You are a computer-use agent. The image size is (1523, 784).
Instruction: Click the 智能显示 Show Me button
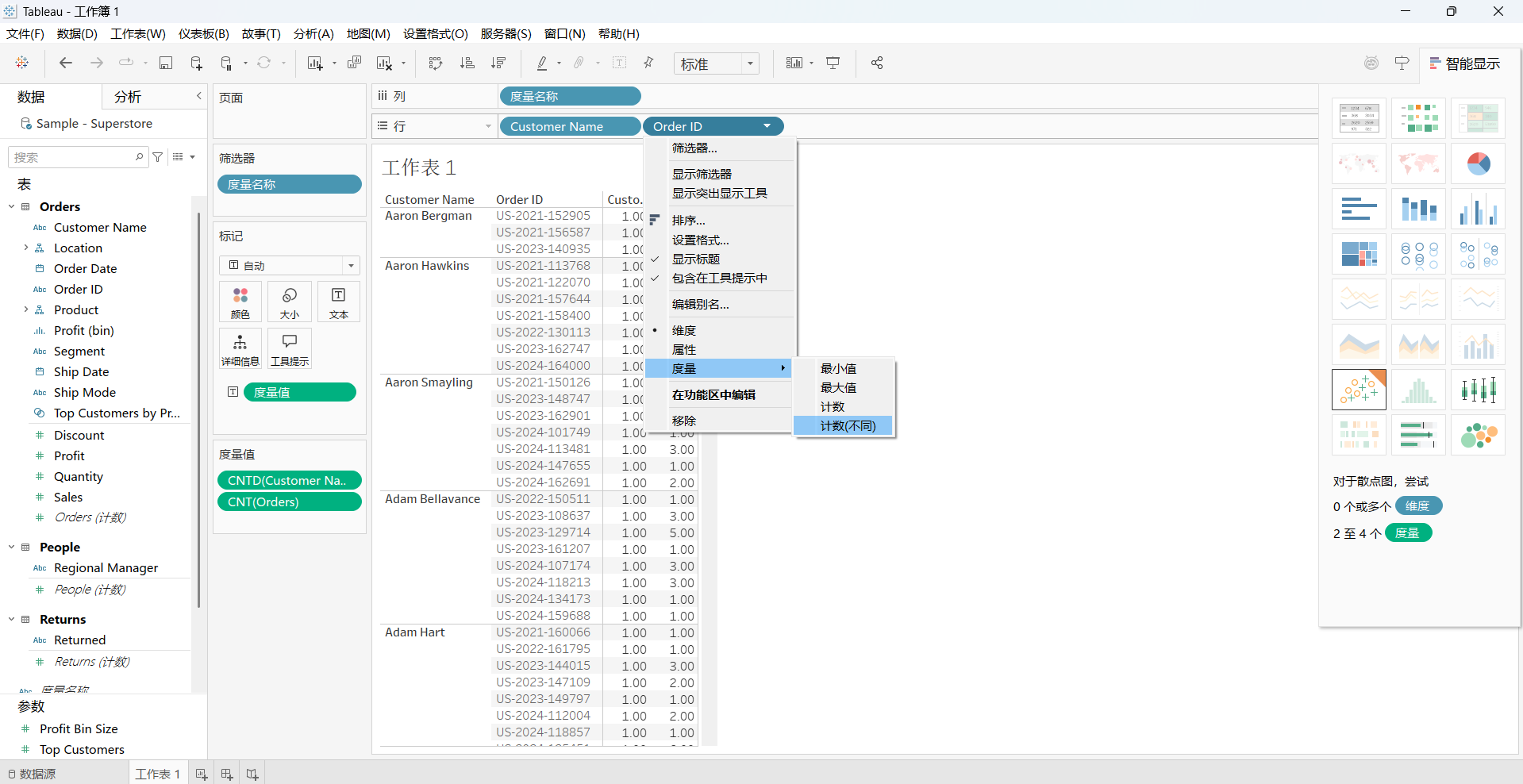coord(1464,63)
